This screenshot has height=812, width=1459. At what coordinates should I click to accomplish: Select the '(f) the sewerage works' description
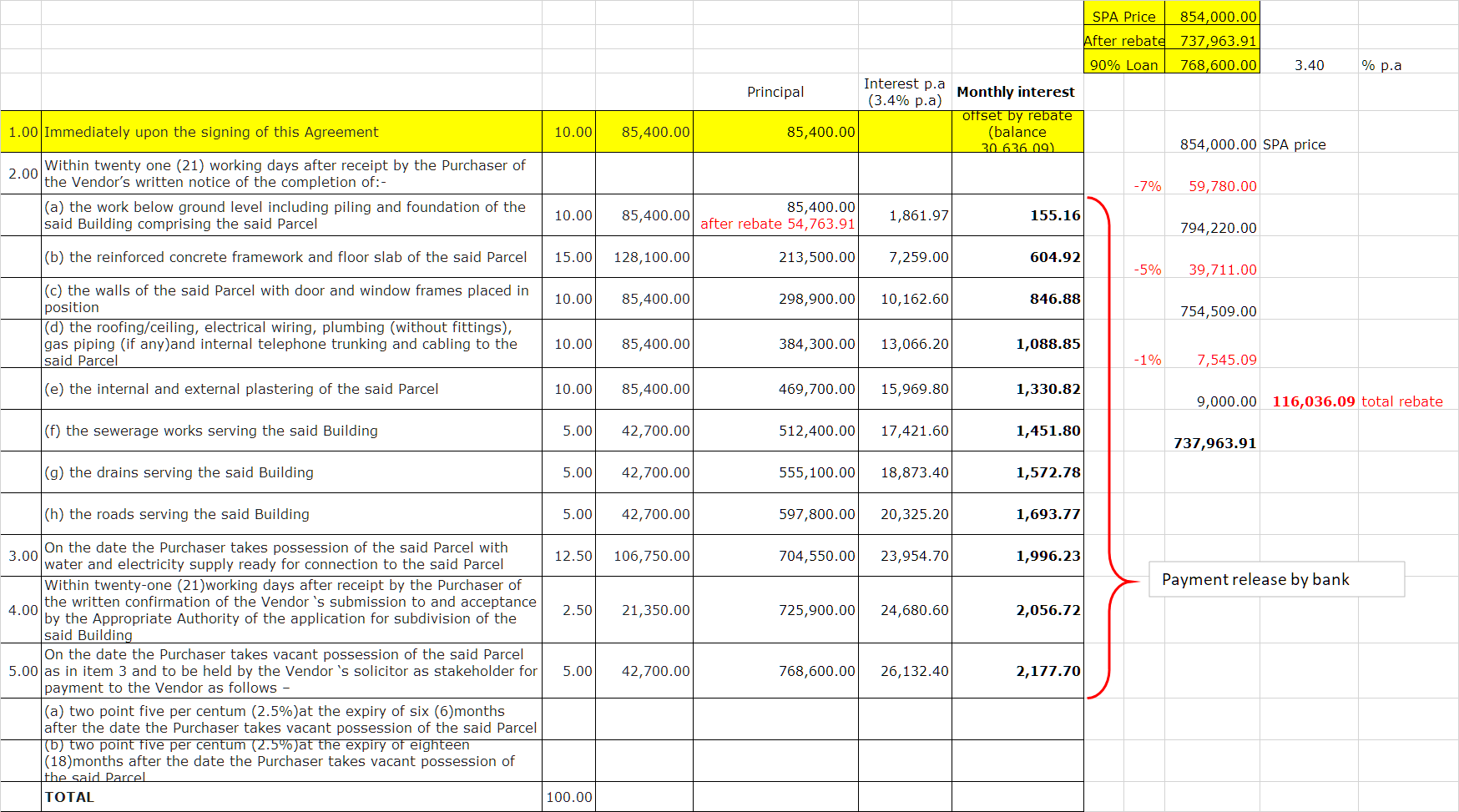pos(291,431)
